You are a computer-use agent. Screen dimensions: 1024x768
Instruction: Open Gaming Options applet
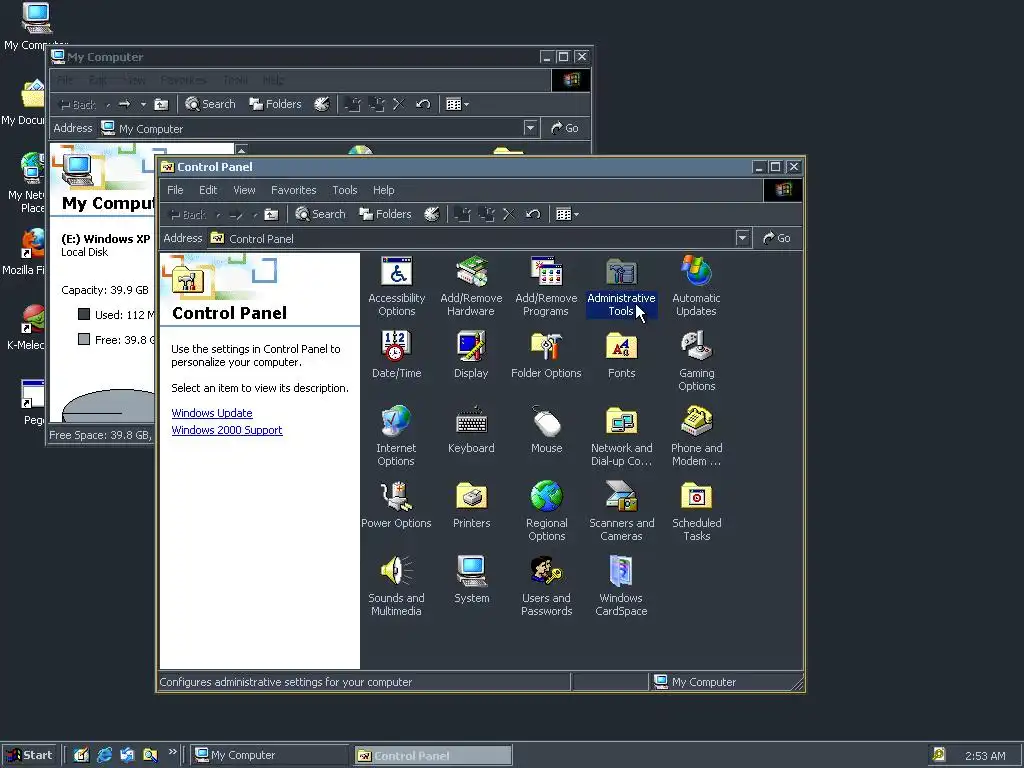tap(696, 361)
